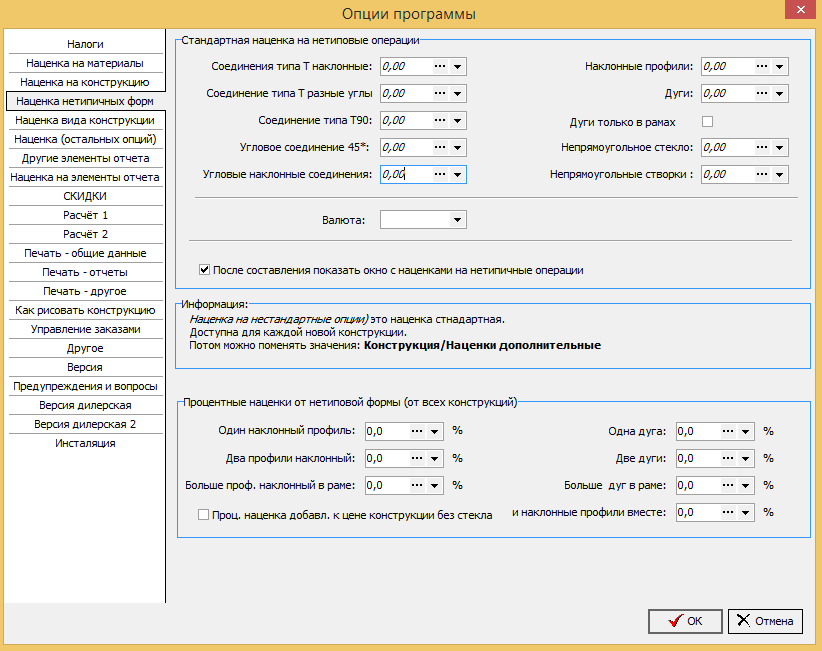This screenshot has height=651, width=822.
Task: Focus Угловые наклонные соединения value field
Action: pyautogui.click(x=407, y=175)
